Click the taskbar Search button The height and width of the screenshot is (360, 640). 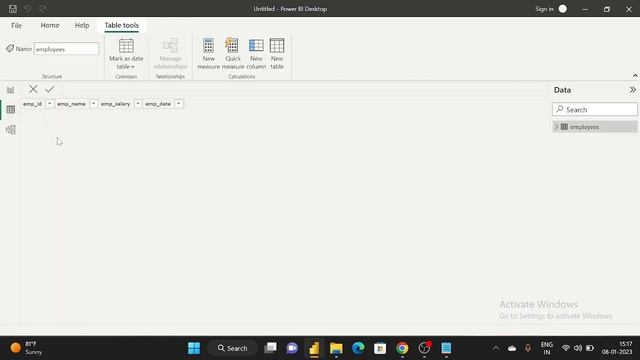click(232, 348)
